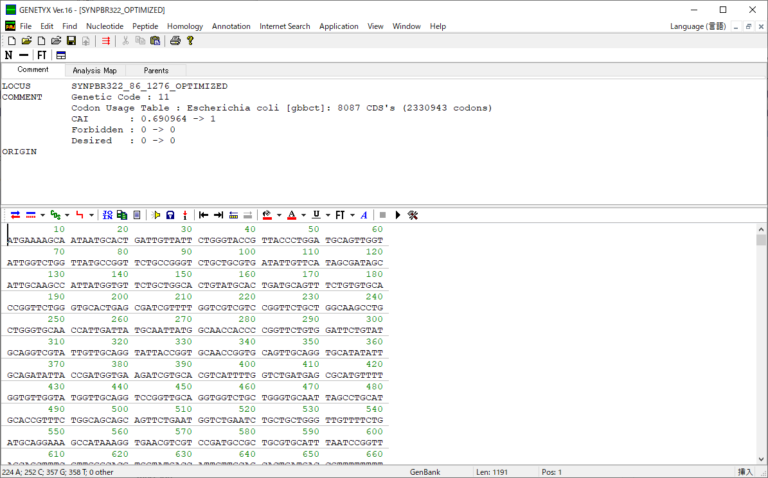Click the gray stop square icon
Image resolution: width=768 pixels, height=478 pixels.
(x=383, y=215)
